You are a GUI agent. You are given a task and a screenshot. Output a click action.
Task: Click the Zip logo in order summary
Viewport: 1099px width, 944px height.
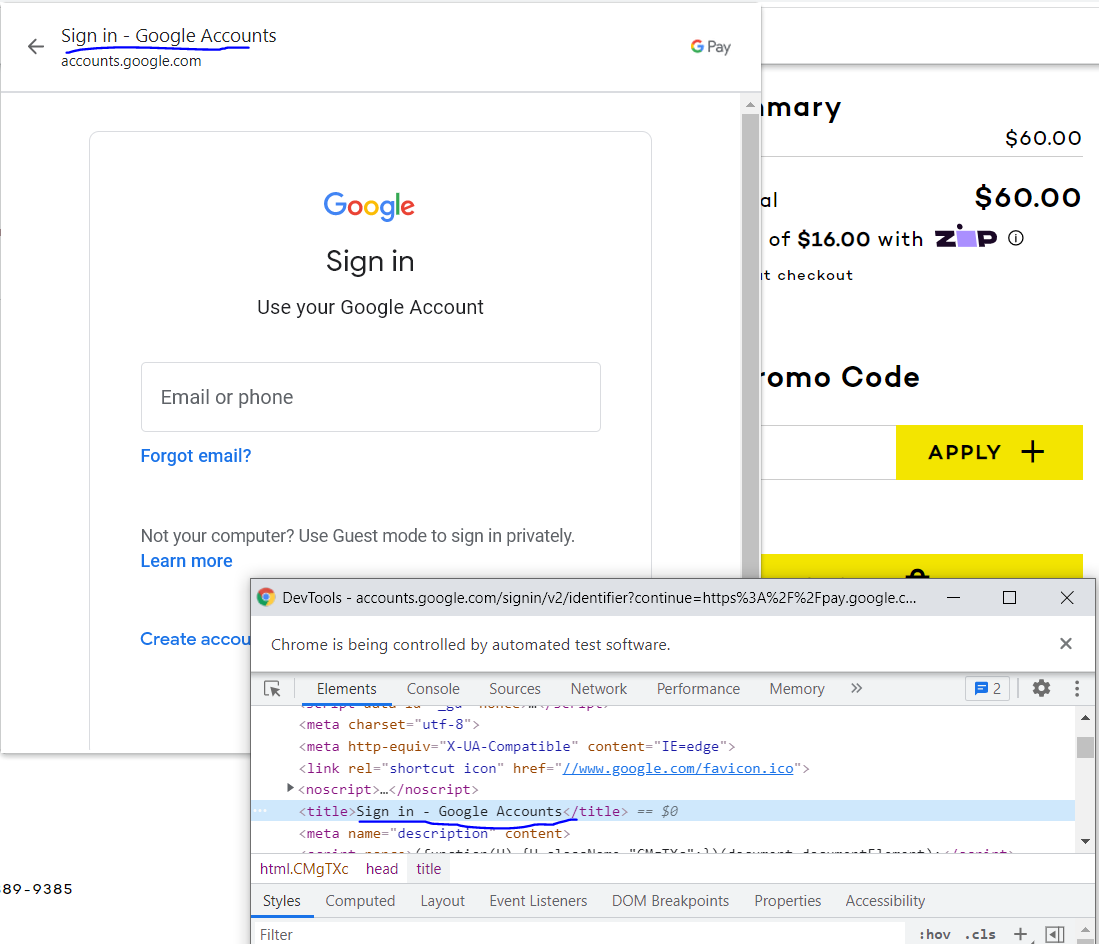[x=966, y=237]
